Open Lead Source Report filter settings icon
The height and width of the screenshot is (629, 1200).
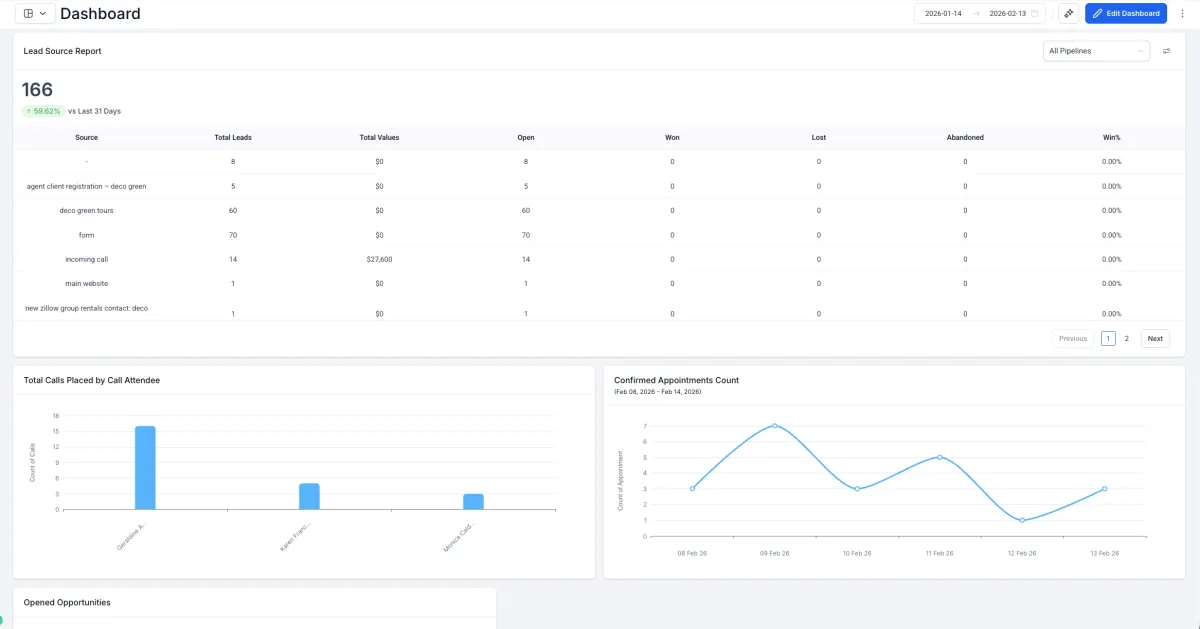click(x=1166, y=51)
